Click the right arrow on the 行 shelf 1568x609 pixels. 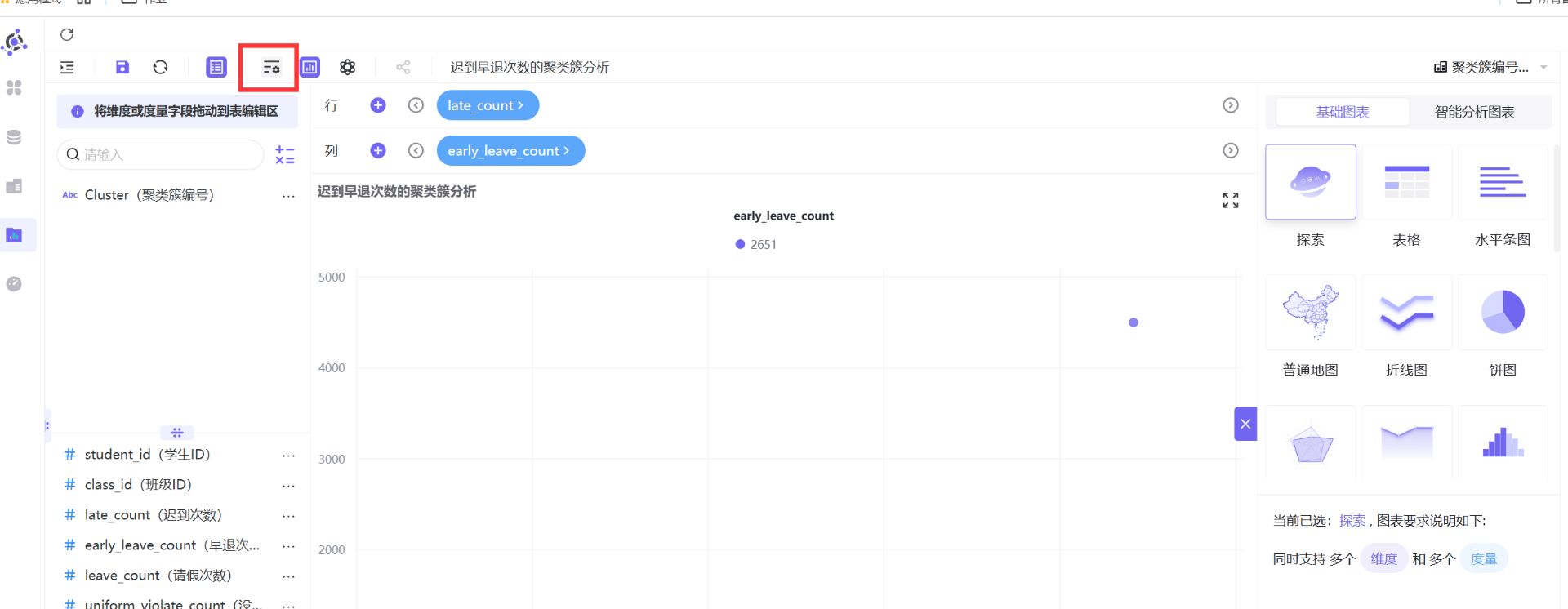tap(1231, 105)
